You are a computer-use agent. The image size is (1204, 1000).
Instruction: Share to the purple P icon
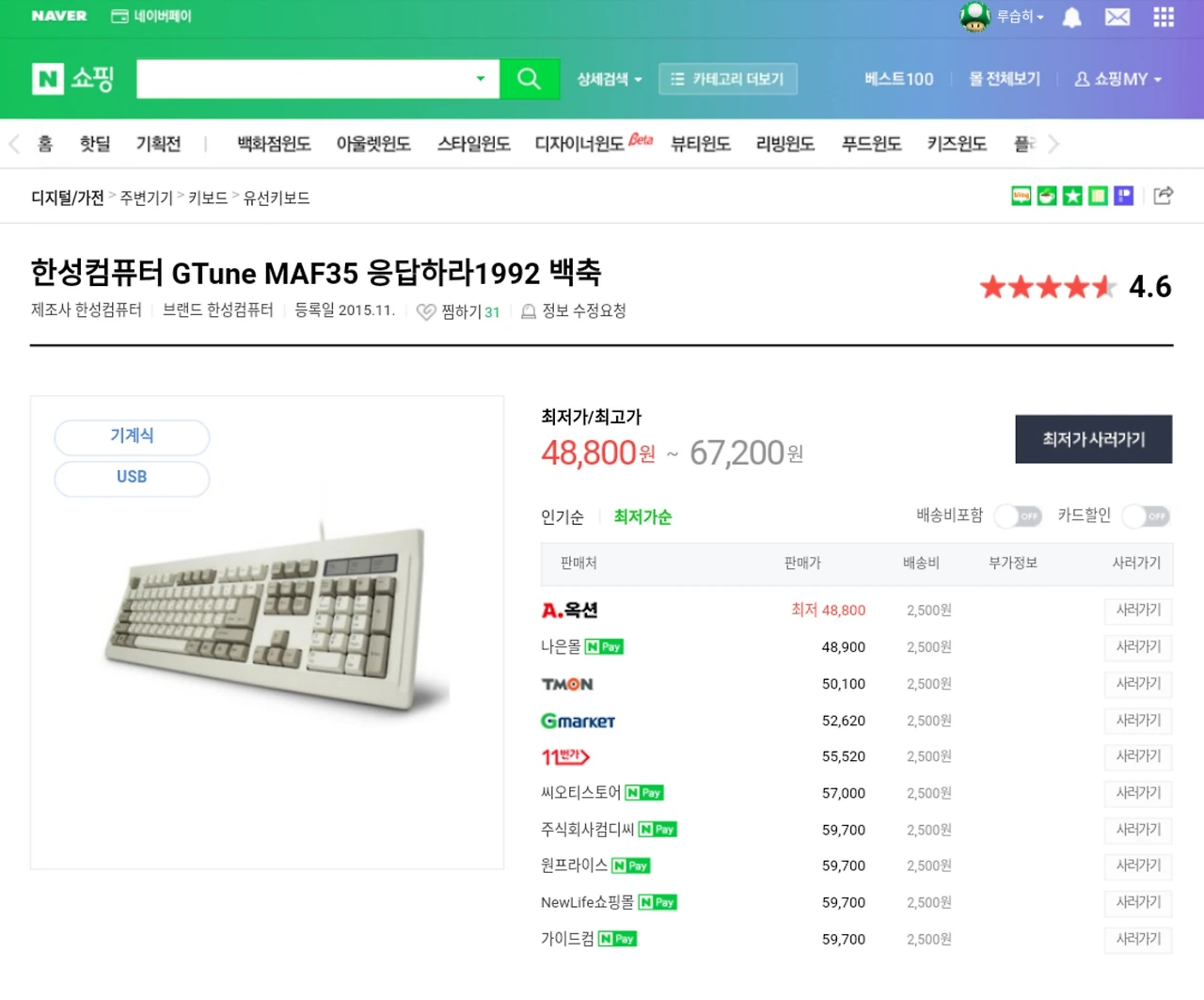[x=1123, y=196]
